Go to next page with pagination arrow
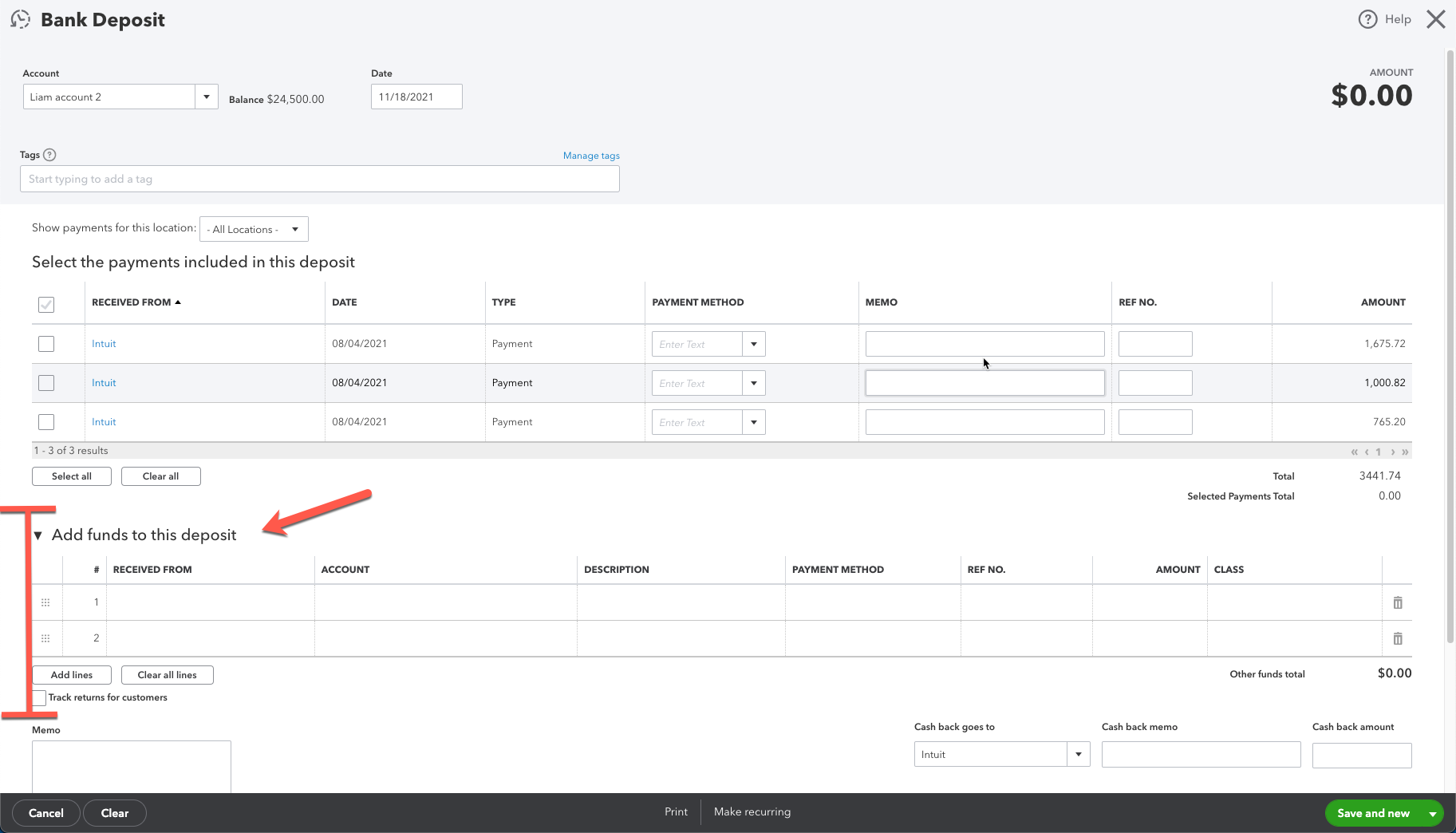1456x833 pixels. [1391, 451]
